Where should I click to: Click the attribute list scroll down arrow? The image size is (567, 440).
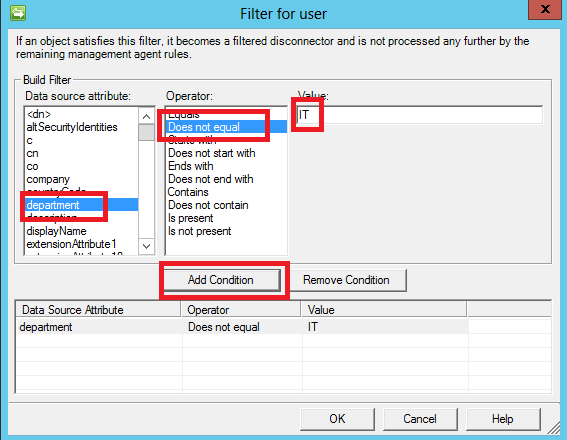(146, 246)
